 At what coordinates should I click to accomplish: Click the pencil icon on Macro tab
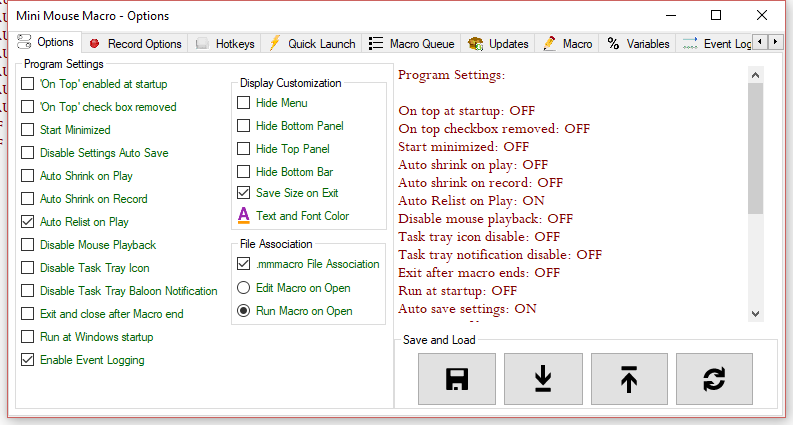[549, 44]
